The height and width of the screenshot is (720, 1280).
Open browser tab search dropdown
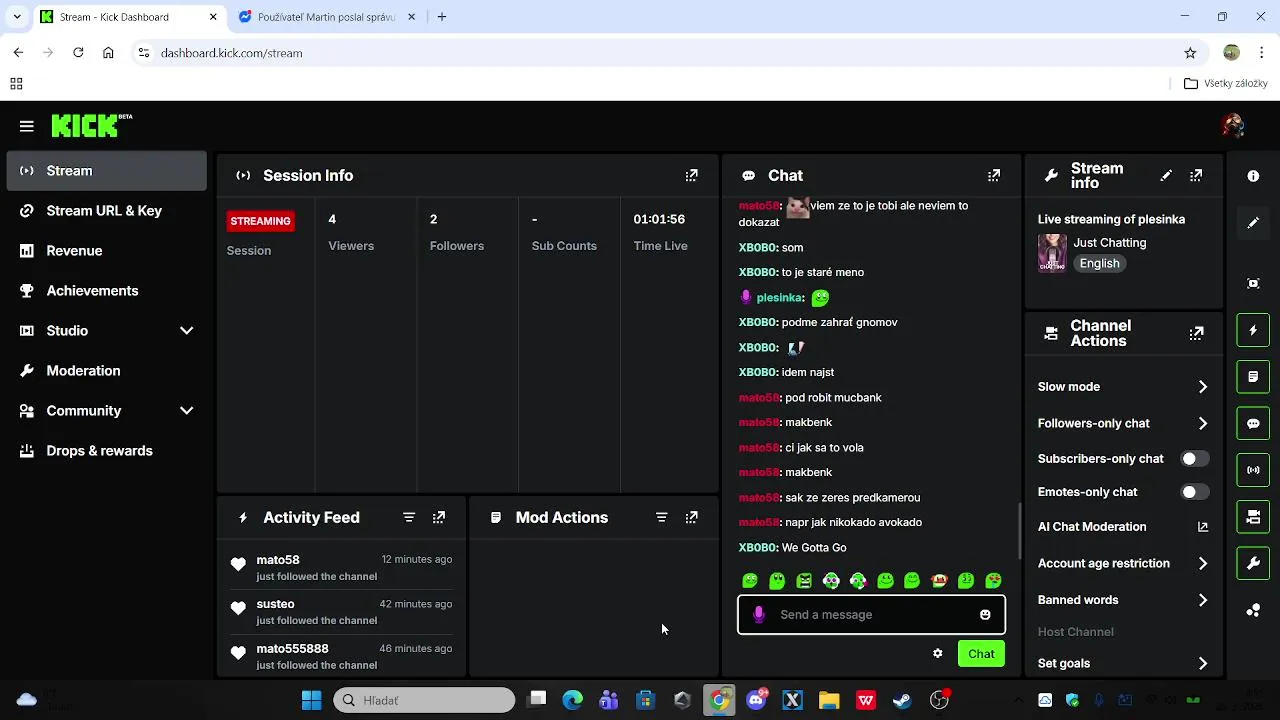coord(16,17)
